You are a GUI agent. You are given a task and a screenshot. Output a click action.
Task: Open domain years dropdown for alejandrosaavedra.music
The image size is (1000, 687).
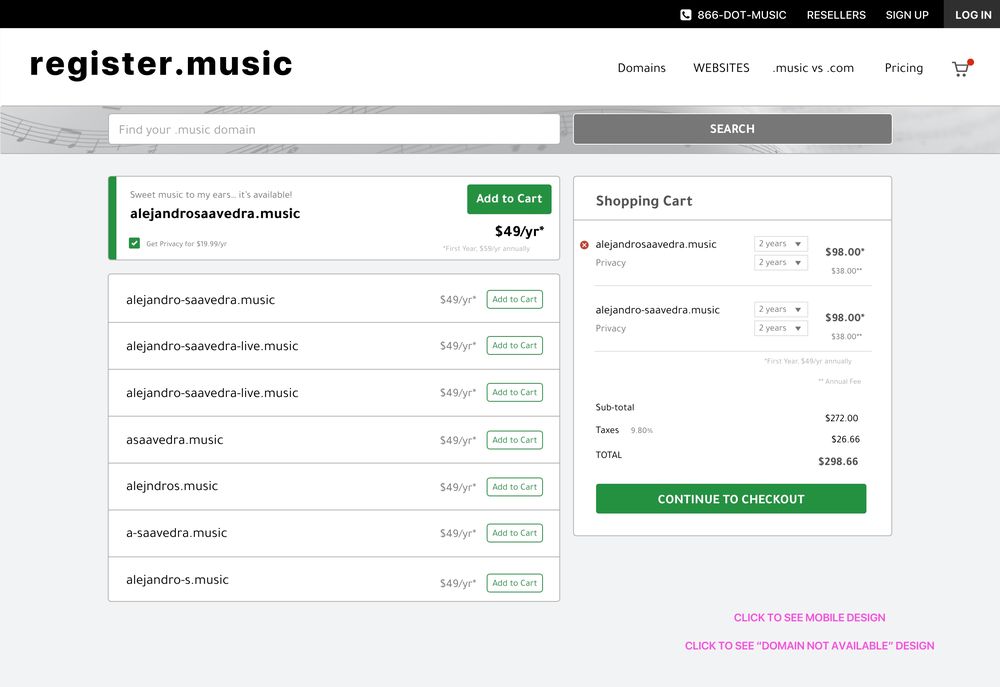[x=781, y=244]
